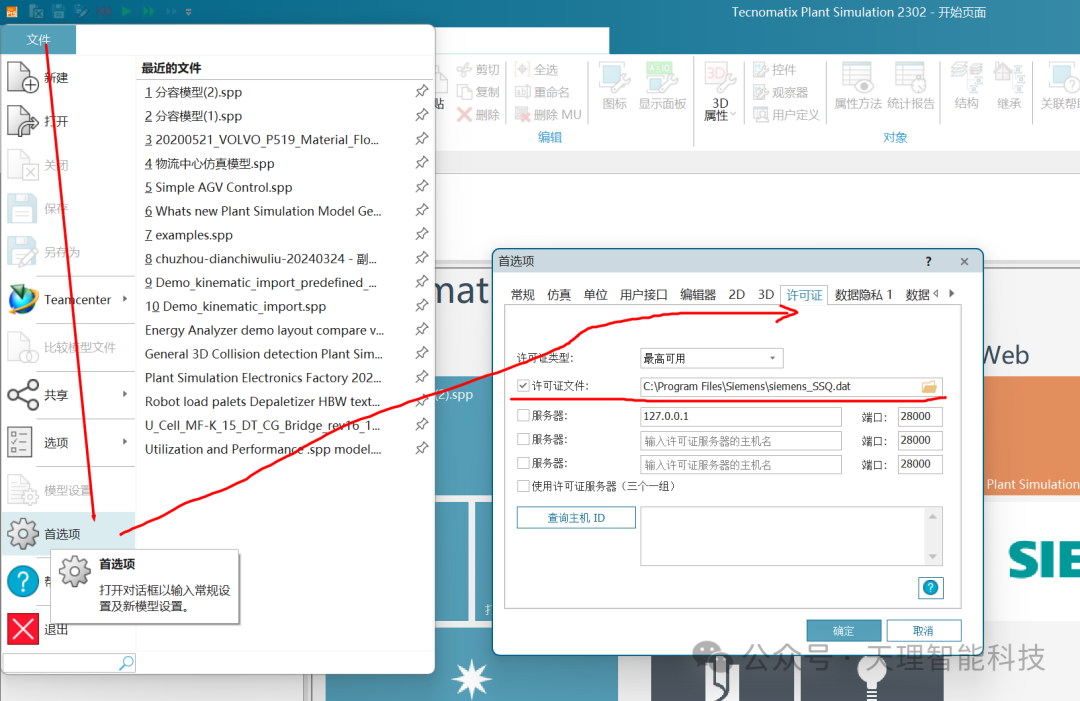
Task: Click the 查询主机 ID button
Action: tap(576, 518)
